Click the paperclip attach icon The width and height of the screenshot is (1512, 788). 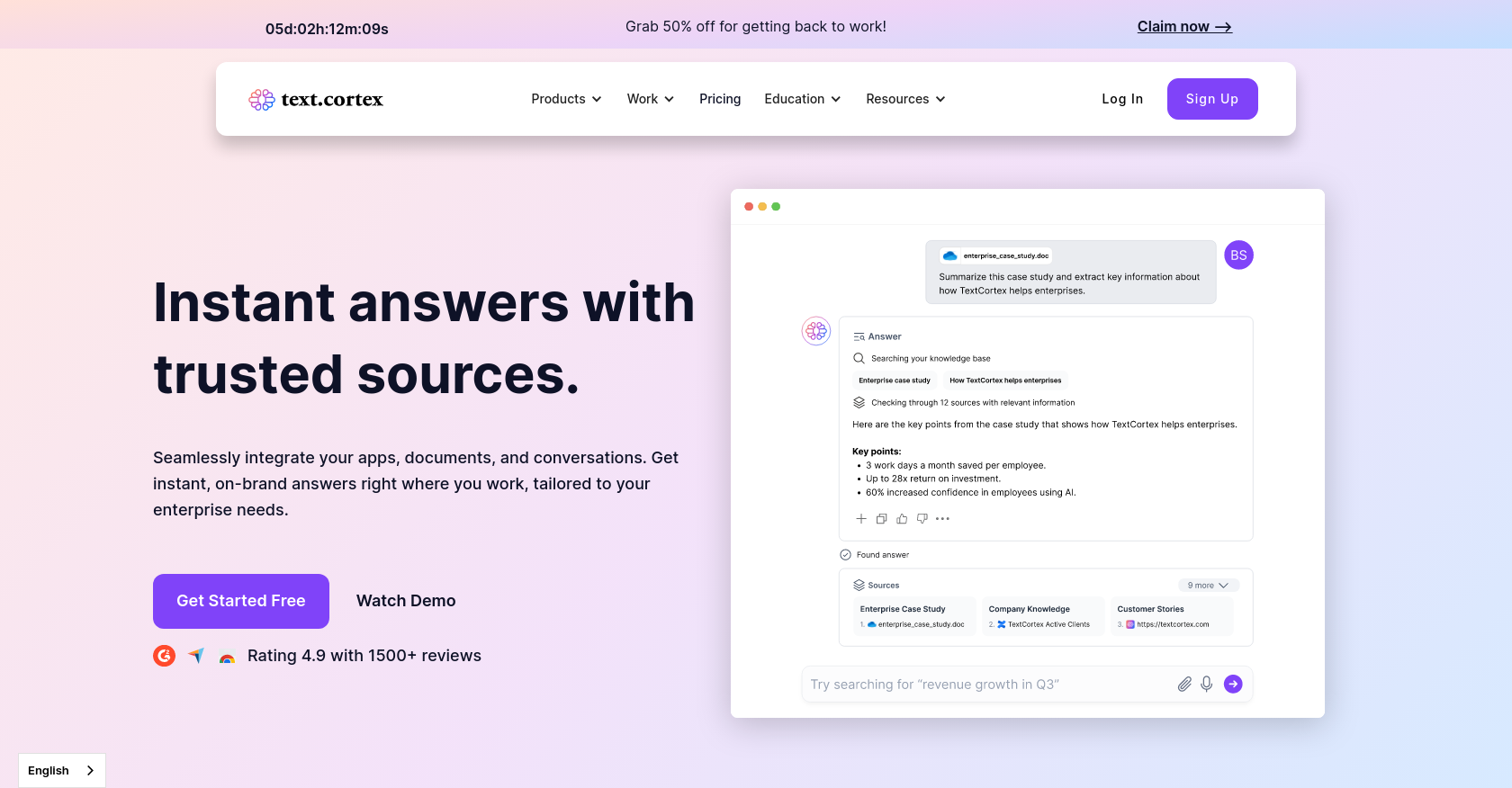click(x=1184, y=685)
